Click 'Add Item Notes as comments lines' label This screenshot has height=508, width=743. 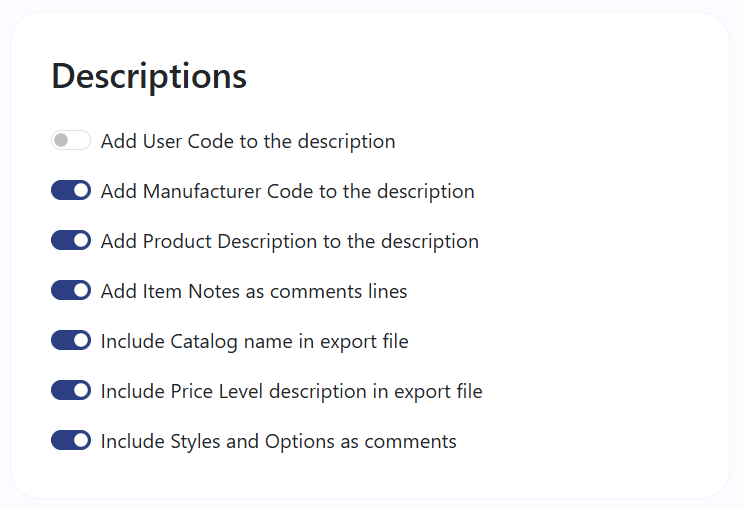point(254,291)
